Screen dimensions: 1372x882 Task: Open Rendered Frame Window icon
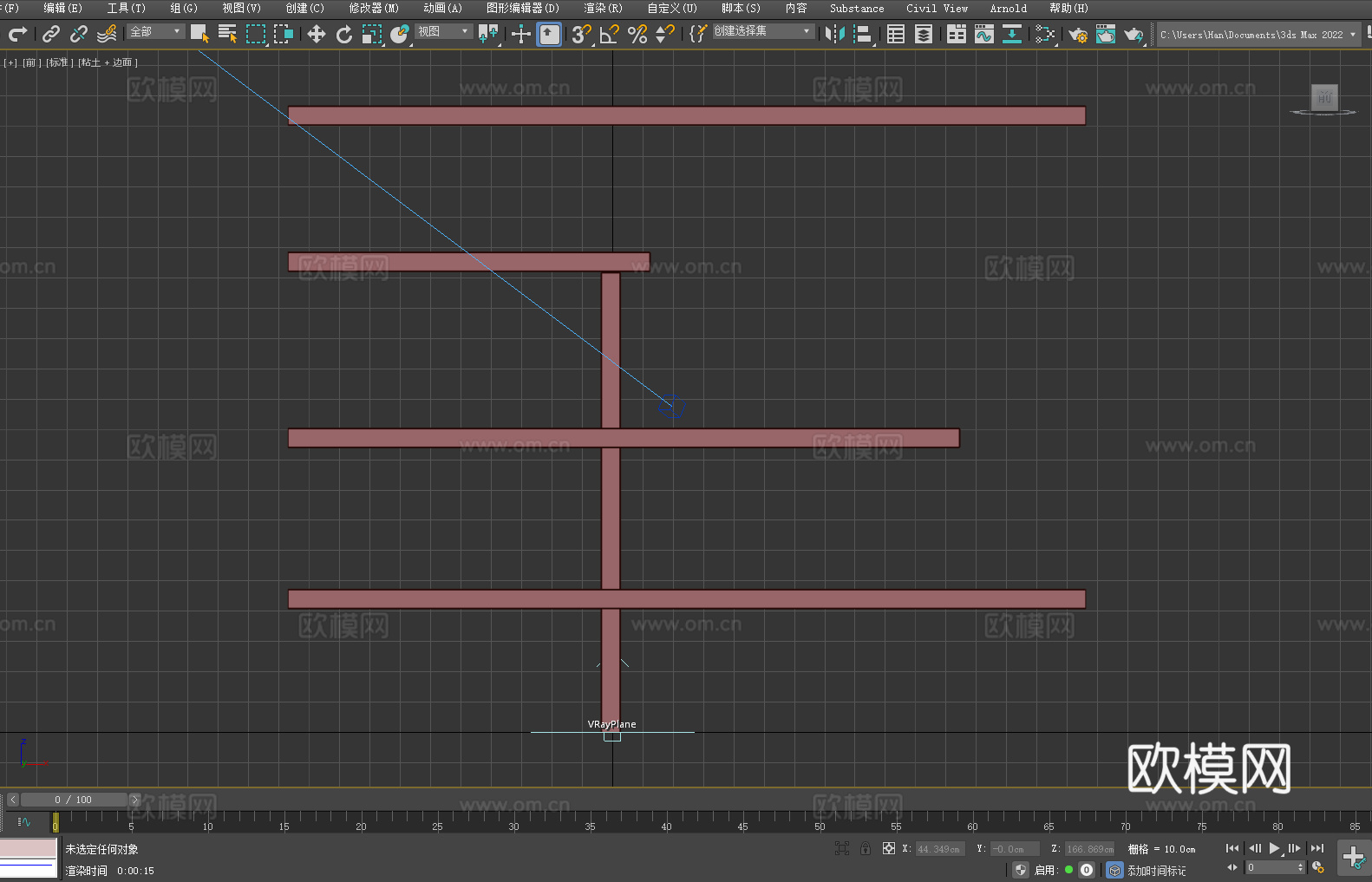(1106, 34)
